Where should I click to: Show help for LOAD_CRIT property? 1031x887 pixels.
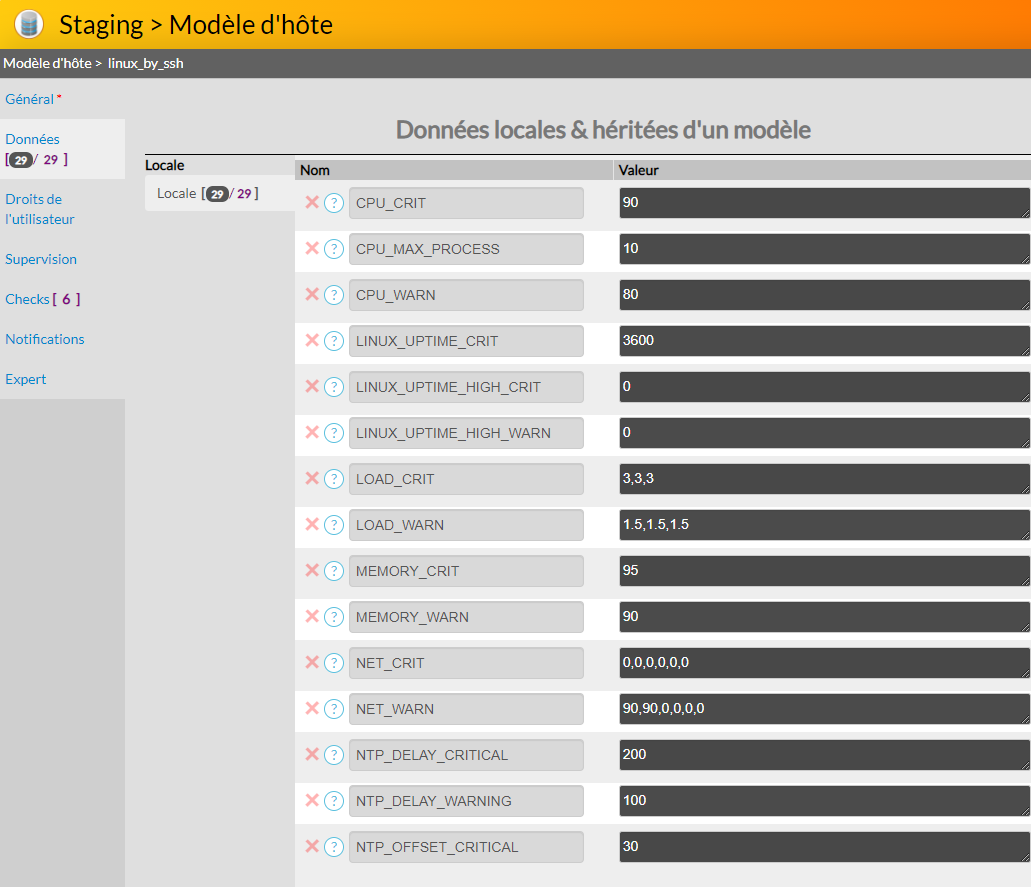(x=334, y=479)
